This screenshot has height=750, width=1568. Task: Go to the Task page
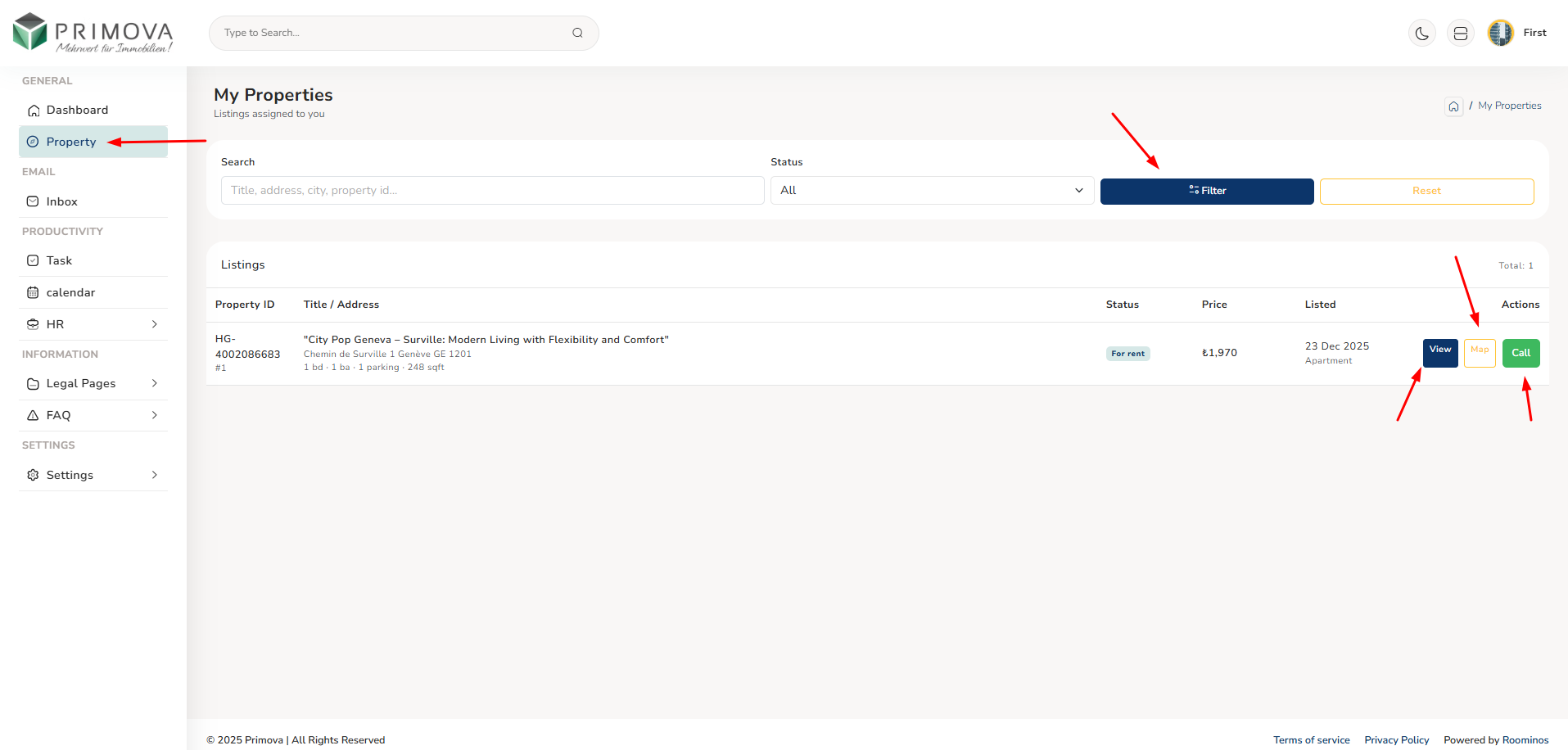point(59,261)
